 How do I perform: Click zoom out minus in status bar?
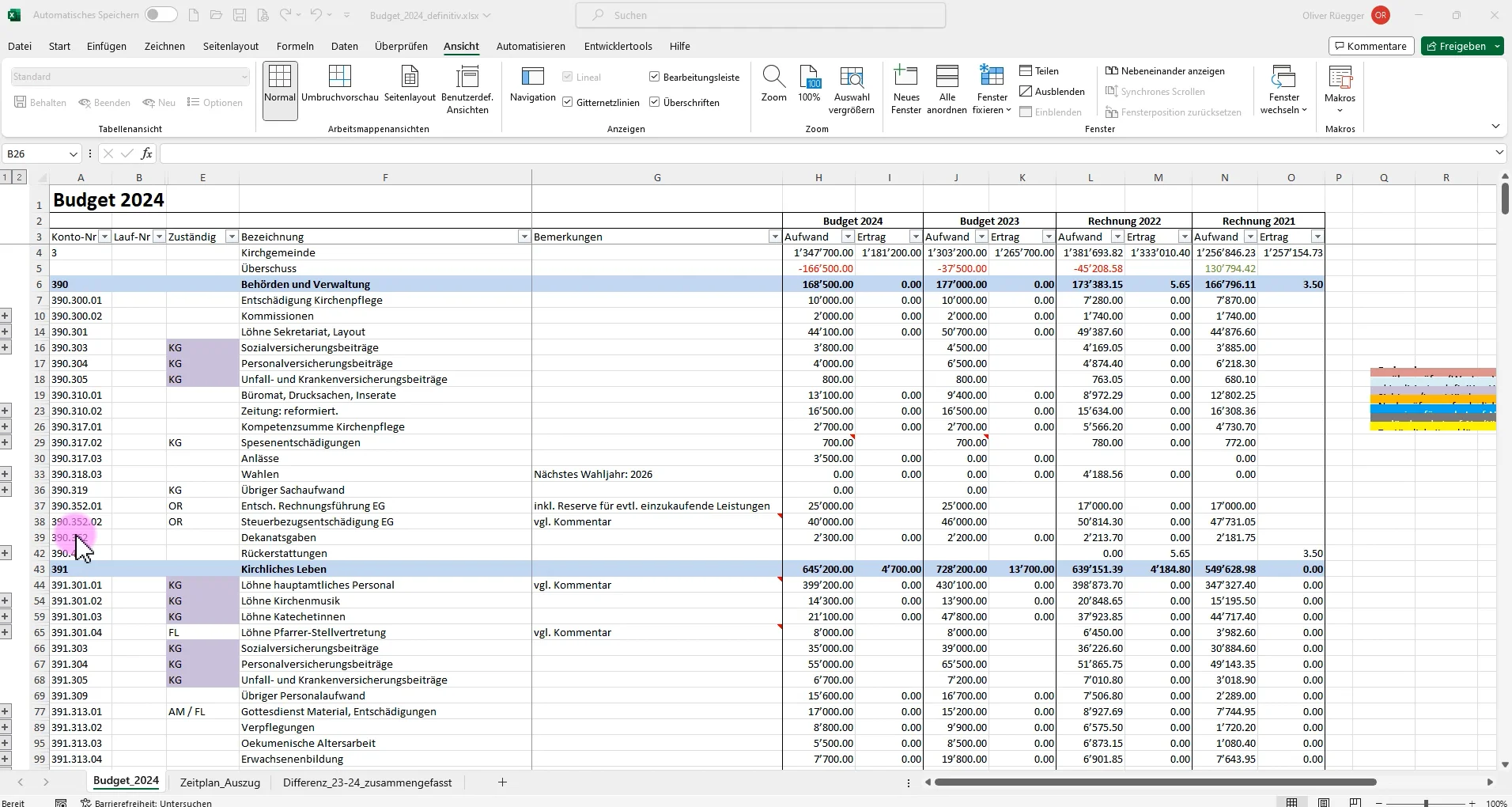click(1381, 803)
